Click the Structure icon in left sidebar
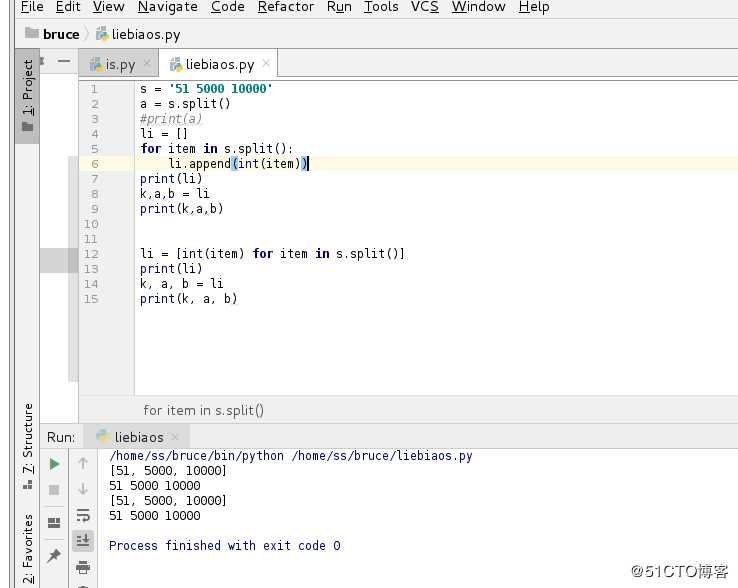The image size is (738, 588). [x=27, y=484]
